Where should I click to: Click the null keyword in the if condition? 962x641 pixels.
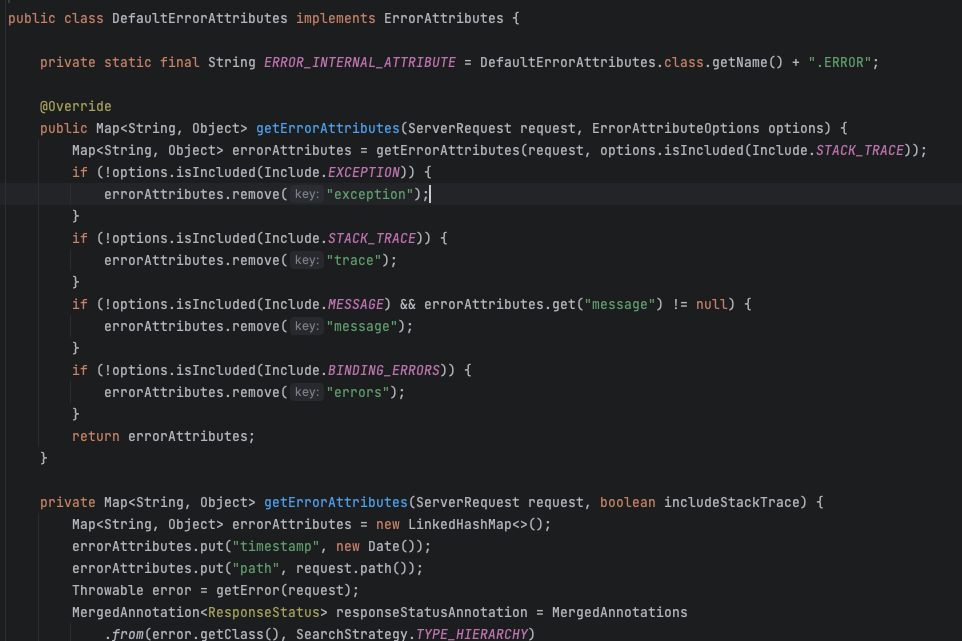coord(712,305)
